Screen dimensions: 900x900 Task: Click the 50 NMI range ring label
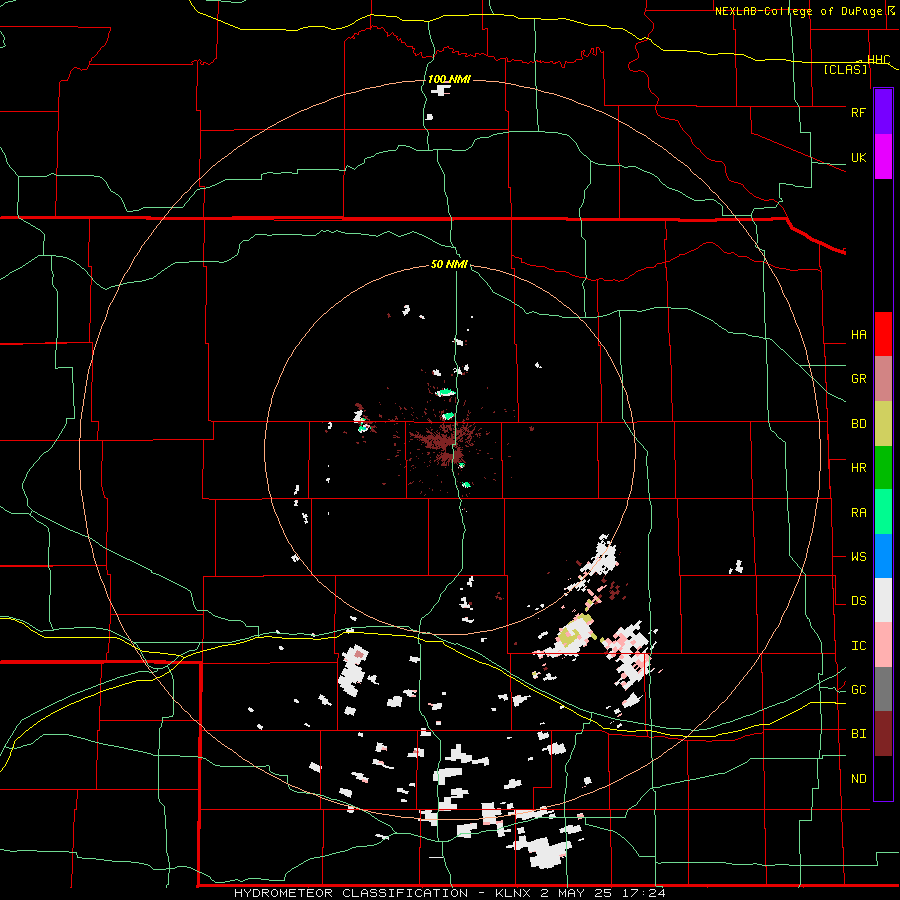coord(449,265)
